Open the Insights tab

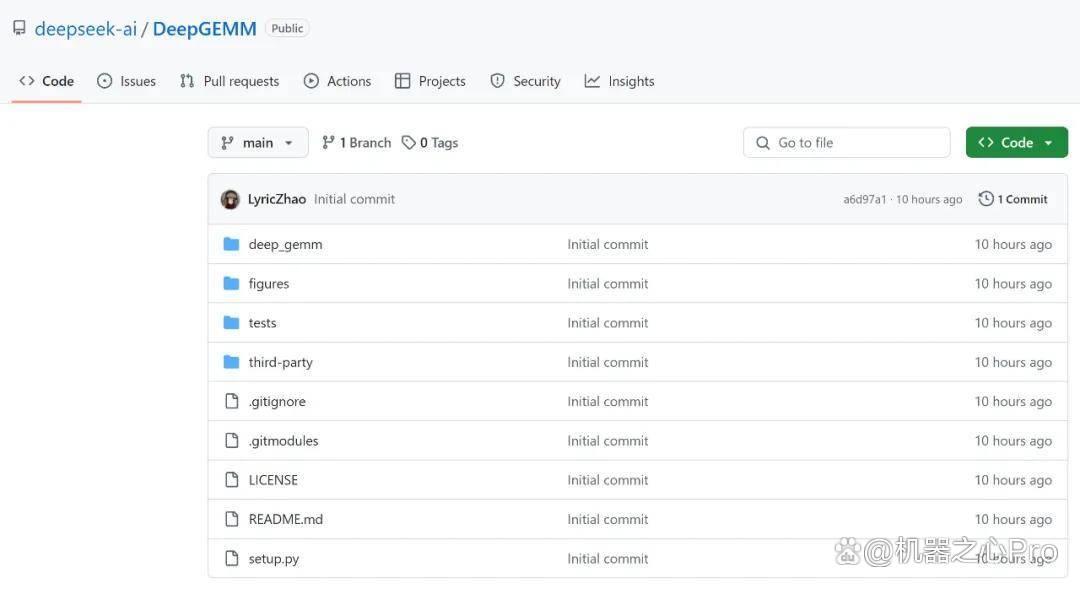(619, 81)
